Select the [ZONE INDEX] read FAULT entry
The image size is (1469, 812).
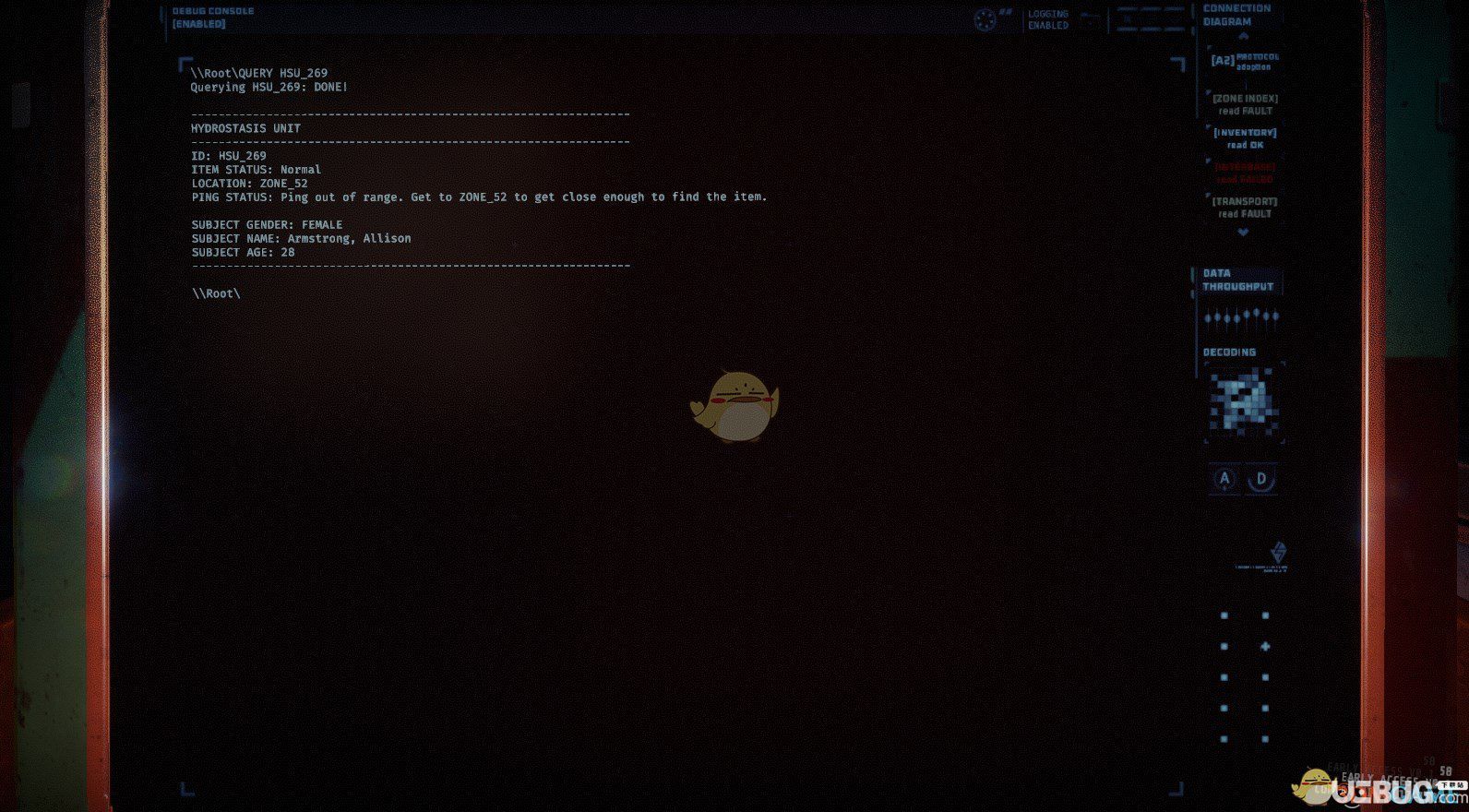1245,104
